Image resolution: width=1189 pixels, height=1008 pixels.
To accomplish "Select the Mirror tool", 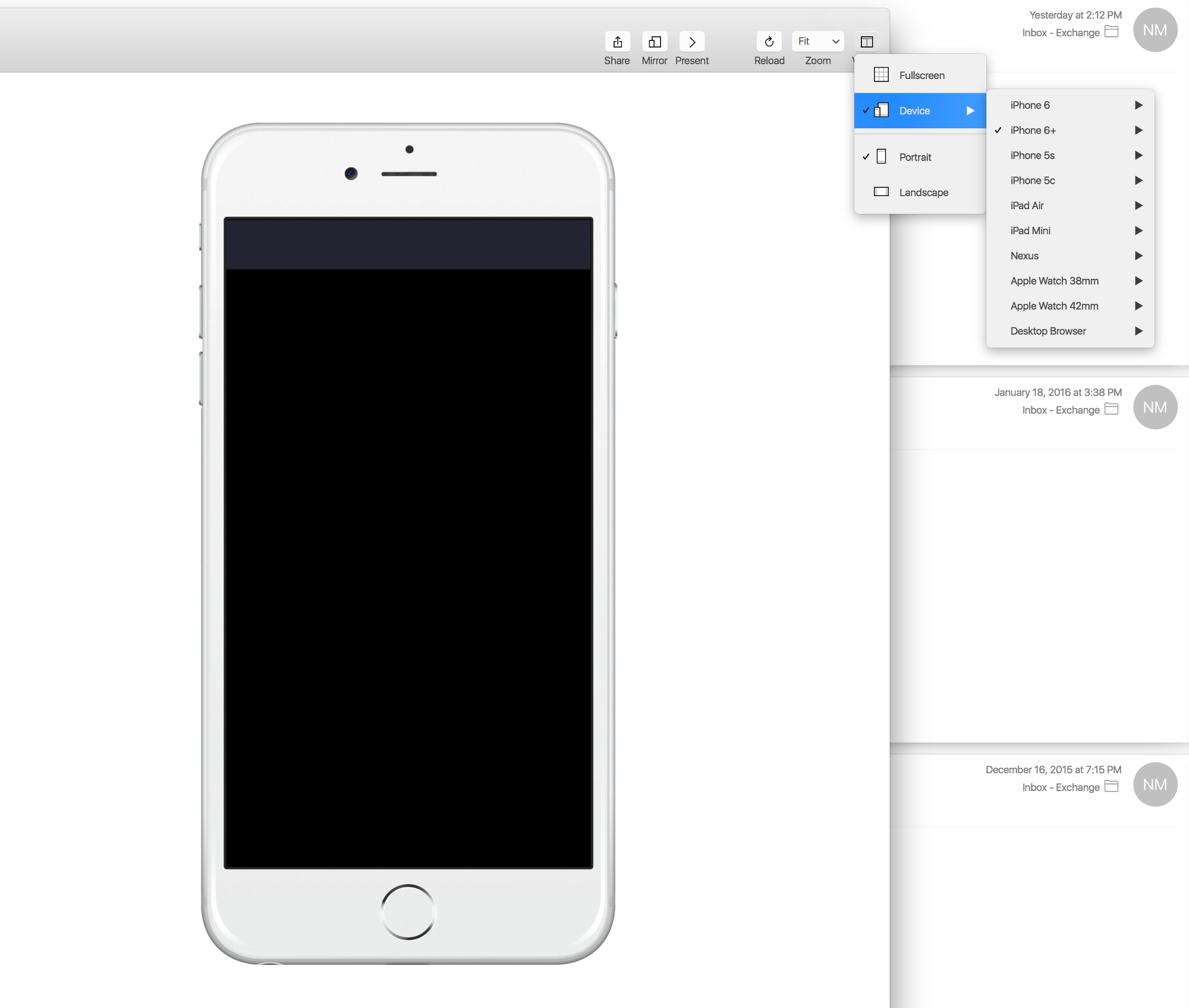I will click(x=654, y=42).
